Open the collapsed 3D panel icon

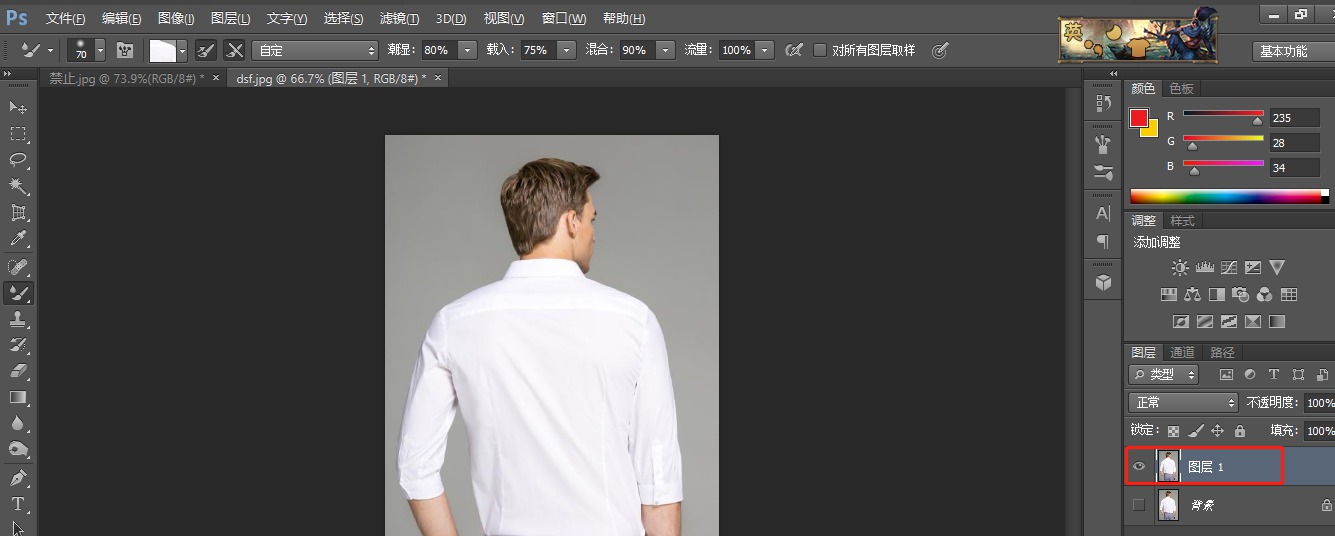click(1104, 283)
